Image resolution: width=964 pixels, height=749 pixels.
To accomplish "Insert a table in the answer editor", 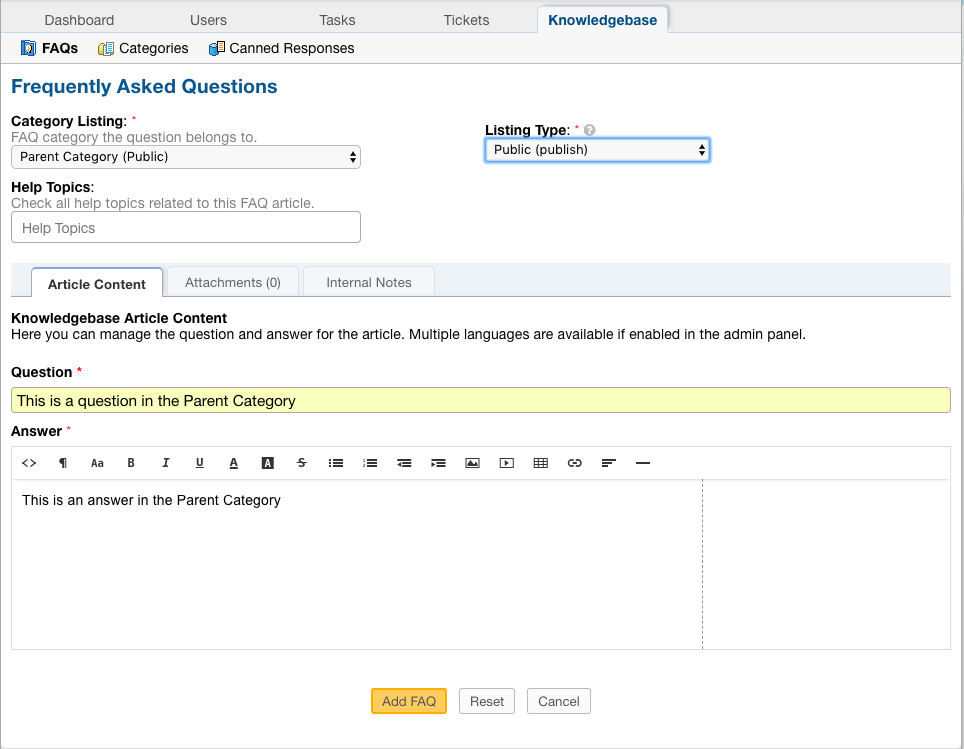I will coord(540,463).
